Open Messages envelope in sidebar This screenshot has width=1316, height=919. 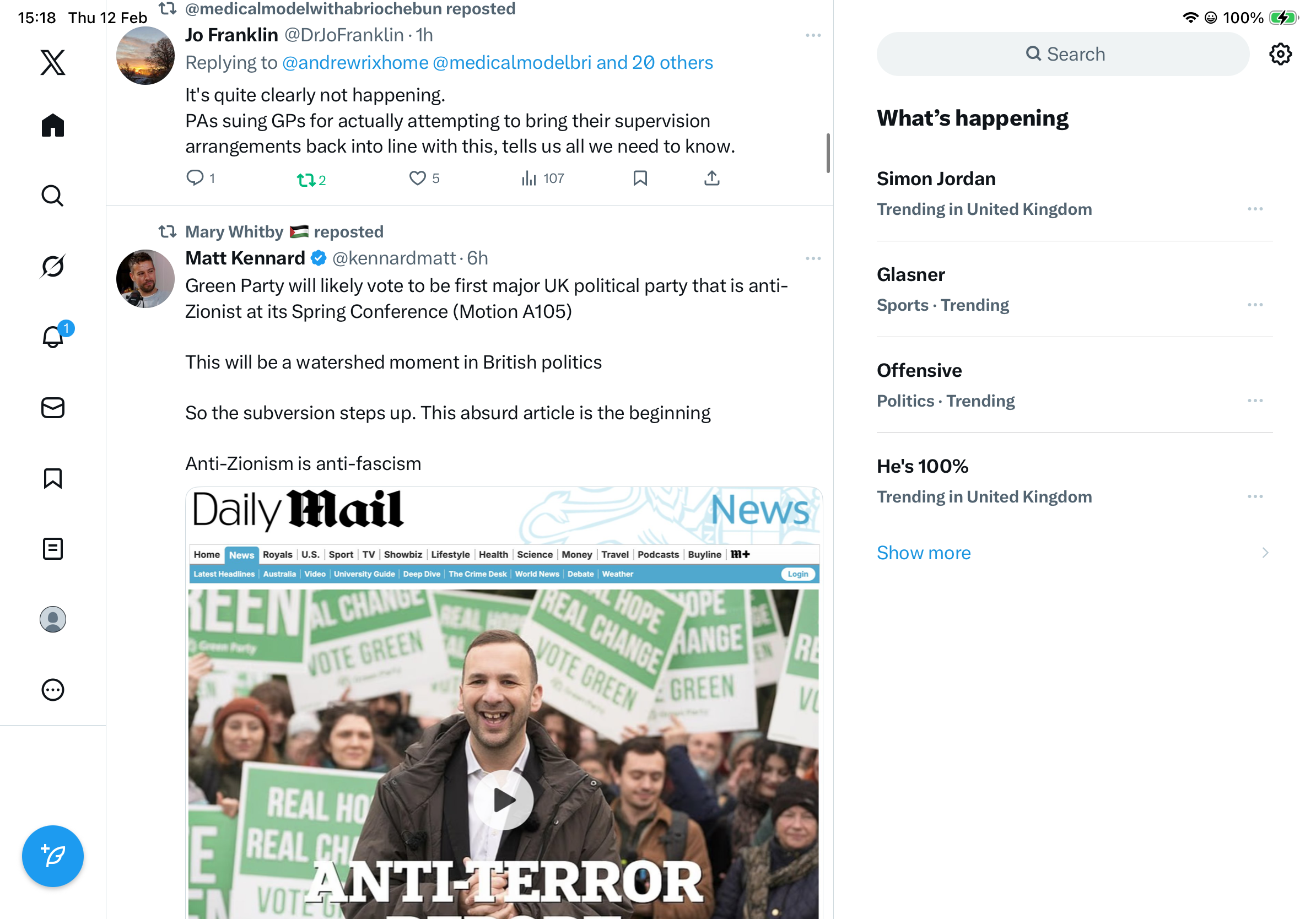click(53, 408)
